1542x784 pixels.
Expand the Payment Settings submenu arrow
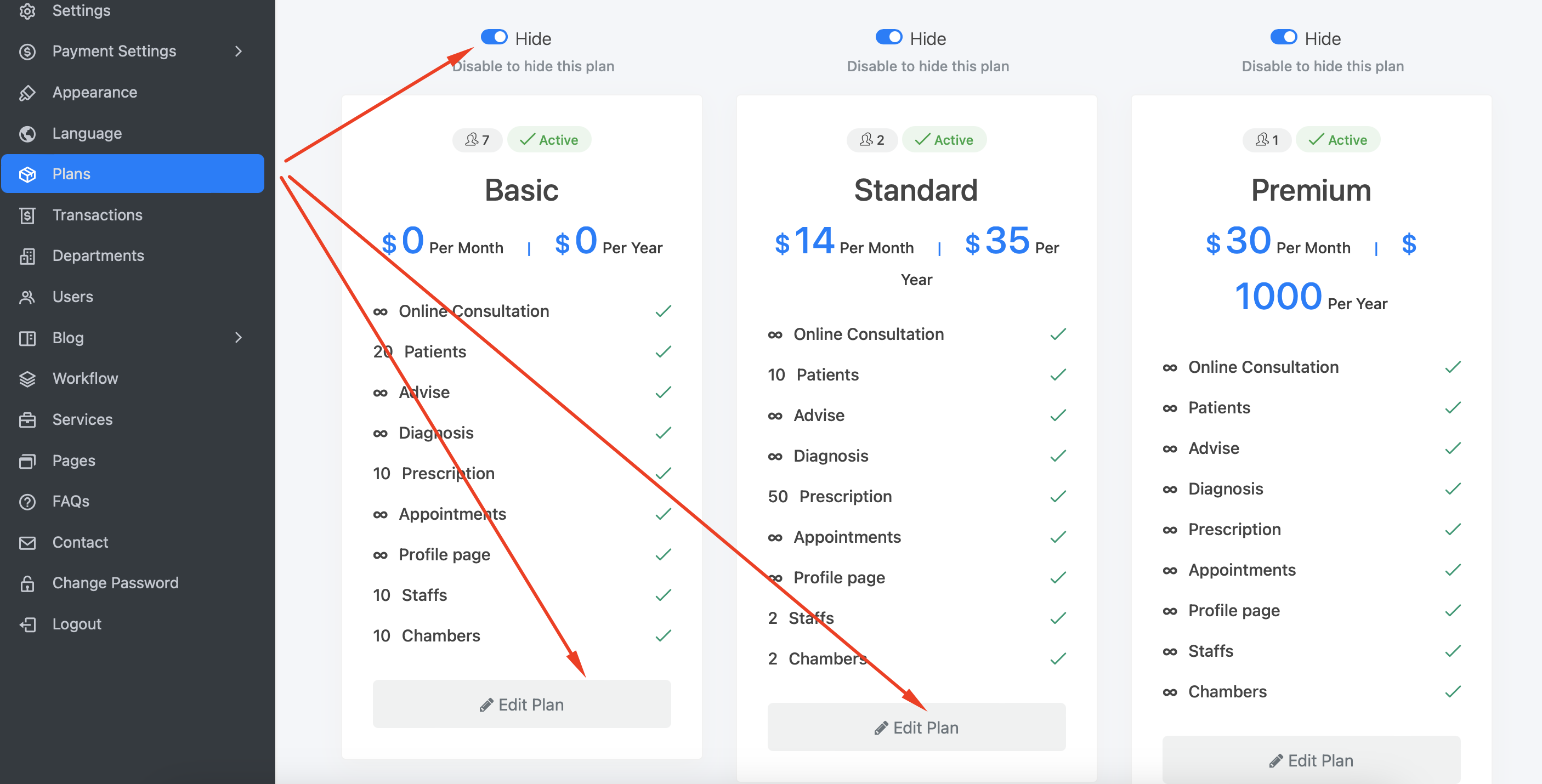pyautogui.click(x=238, y=52)
